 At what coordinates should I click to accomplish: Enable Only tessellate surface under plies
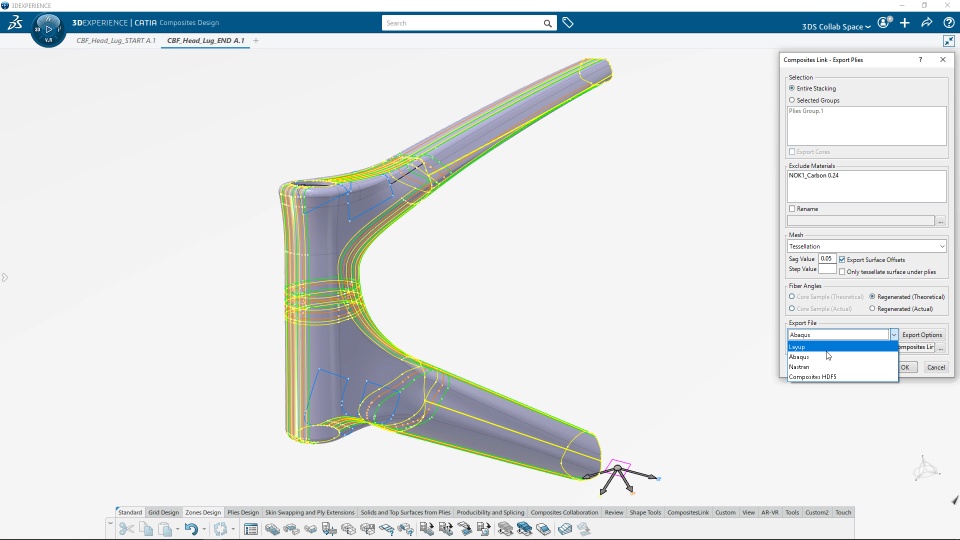842,271
